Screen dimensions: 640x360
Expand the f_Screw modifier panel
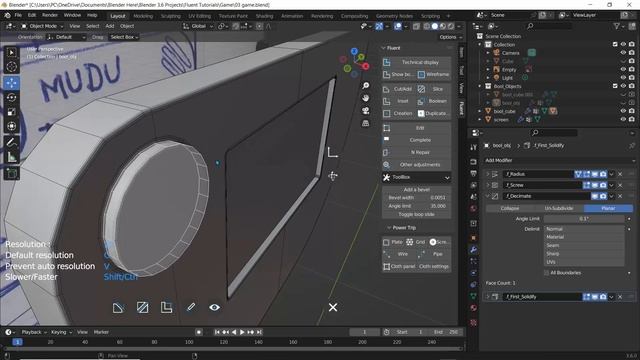click(487, 185)
